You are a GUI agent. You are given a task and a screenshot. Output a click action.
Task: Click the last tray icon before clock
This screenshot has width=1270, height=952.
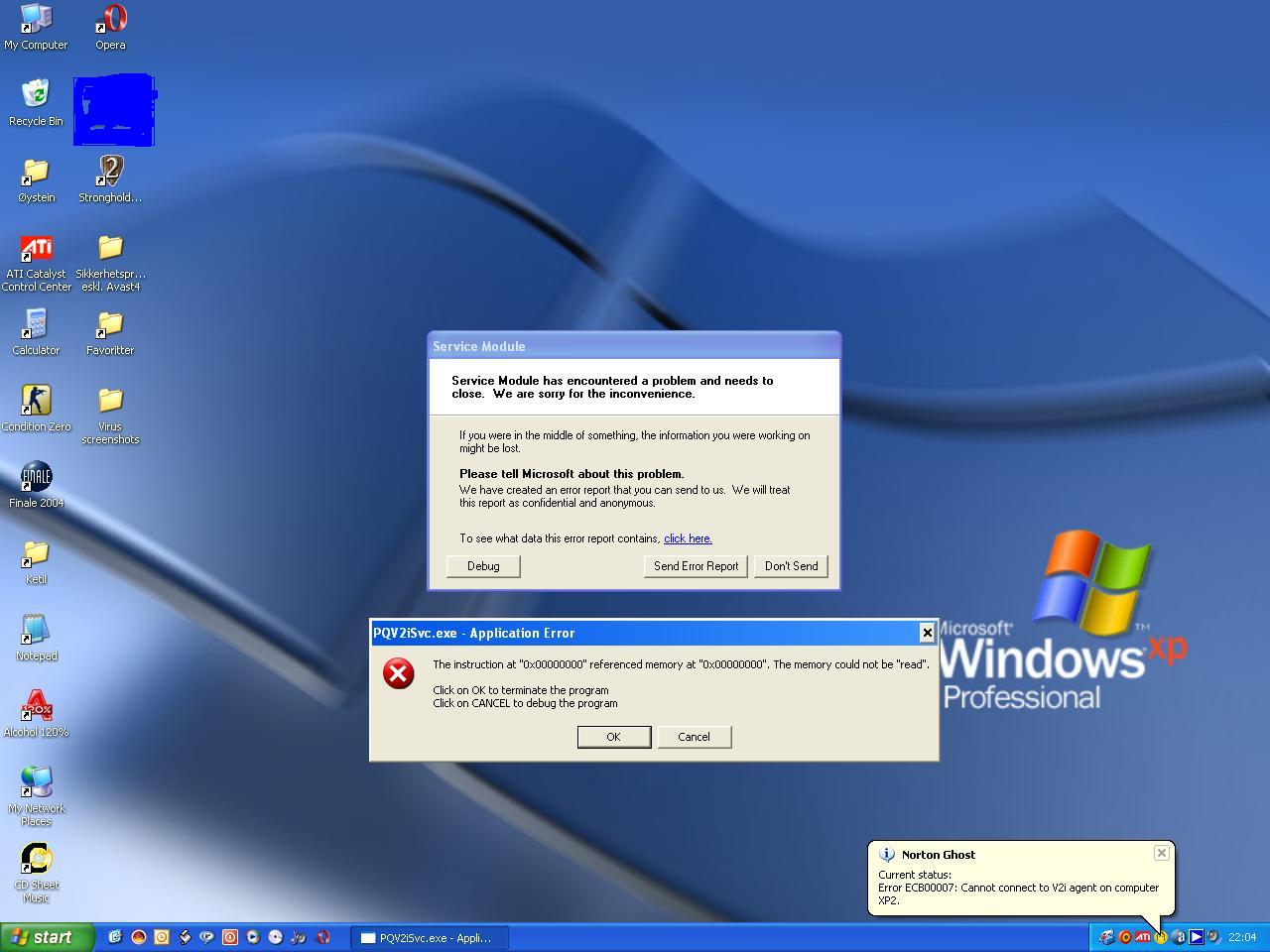tap(1213, 936)
